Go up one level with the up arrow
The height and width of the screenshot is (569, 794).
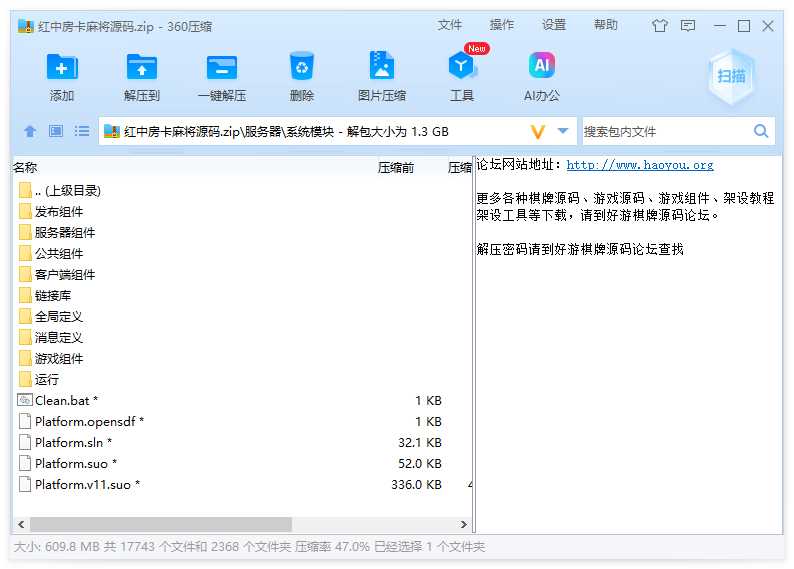click(x=30, y=132)
